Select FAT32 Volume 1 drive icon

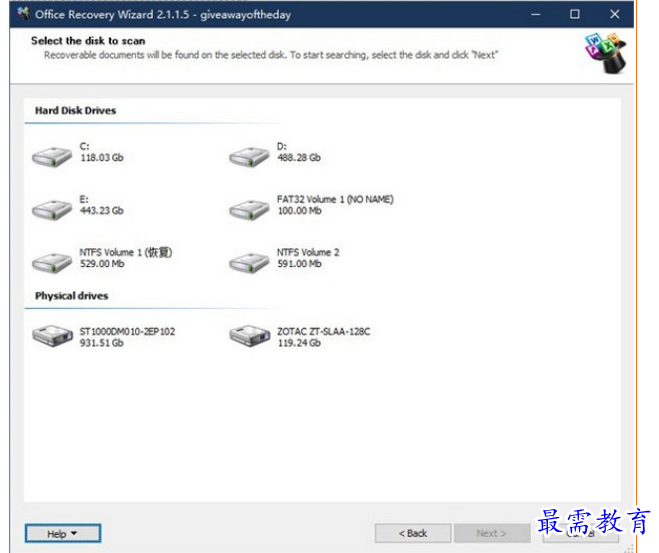click(249, 210)
